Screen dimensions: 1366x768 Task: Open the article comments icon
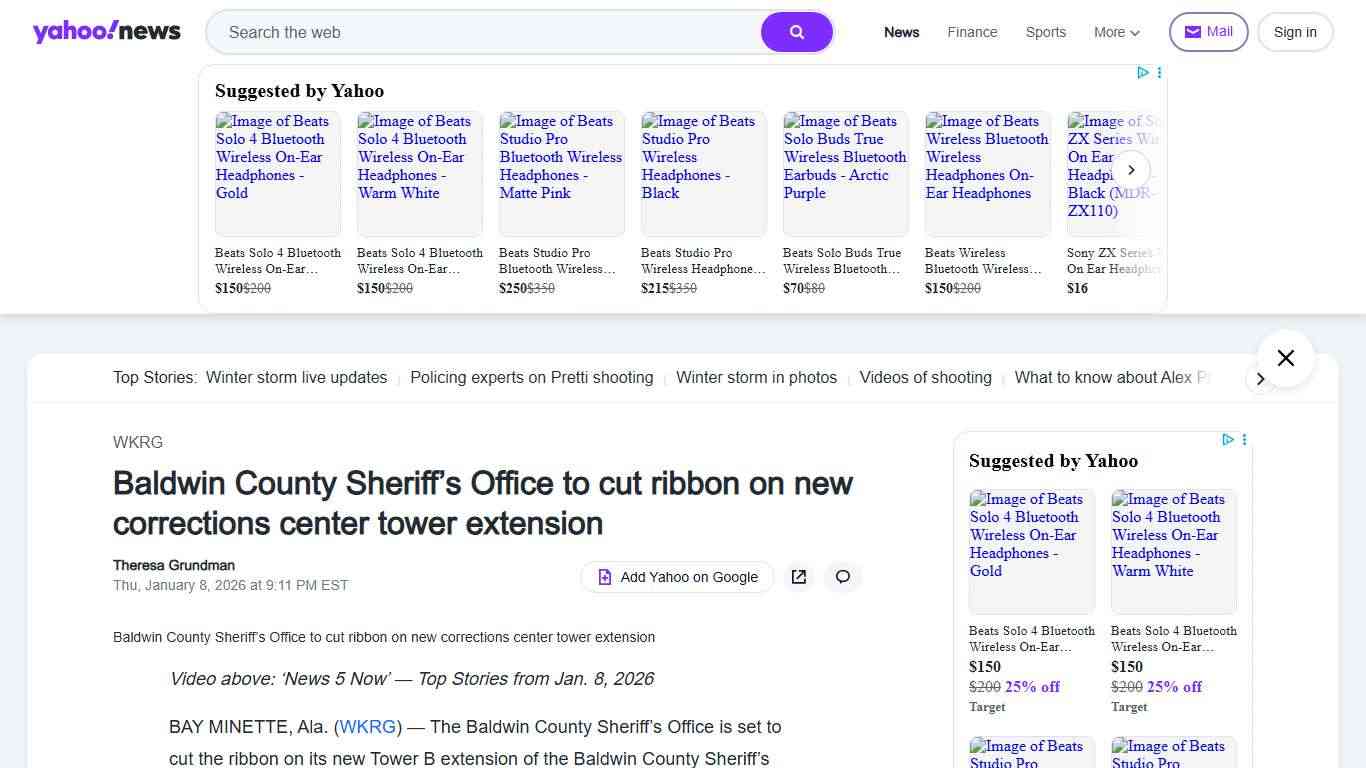843,577
